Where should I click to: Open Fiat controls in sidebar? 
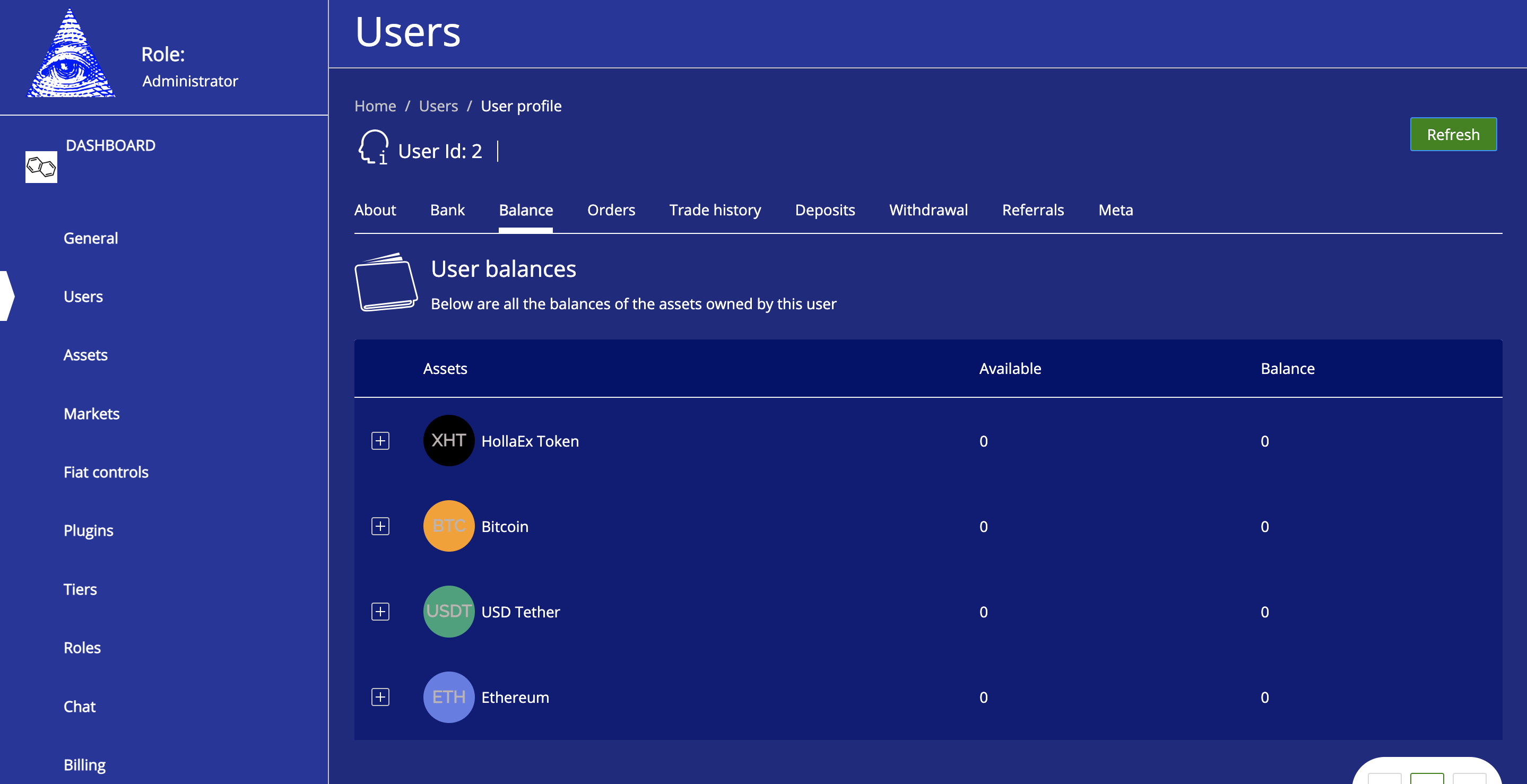[x=106, y=472]
